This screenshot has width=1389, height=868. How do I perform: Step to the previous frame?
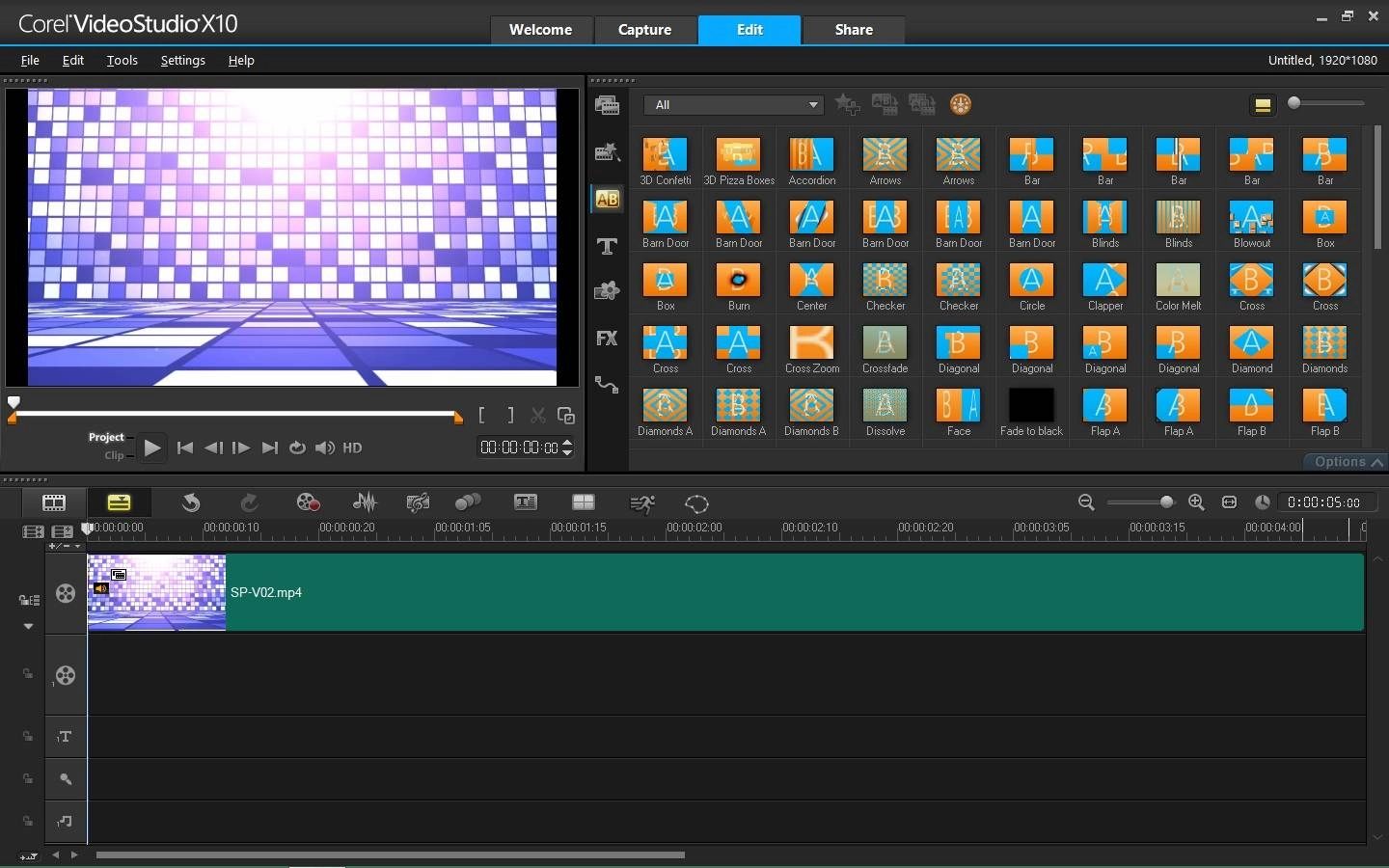coord(213,448)
